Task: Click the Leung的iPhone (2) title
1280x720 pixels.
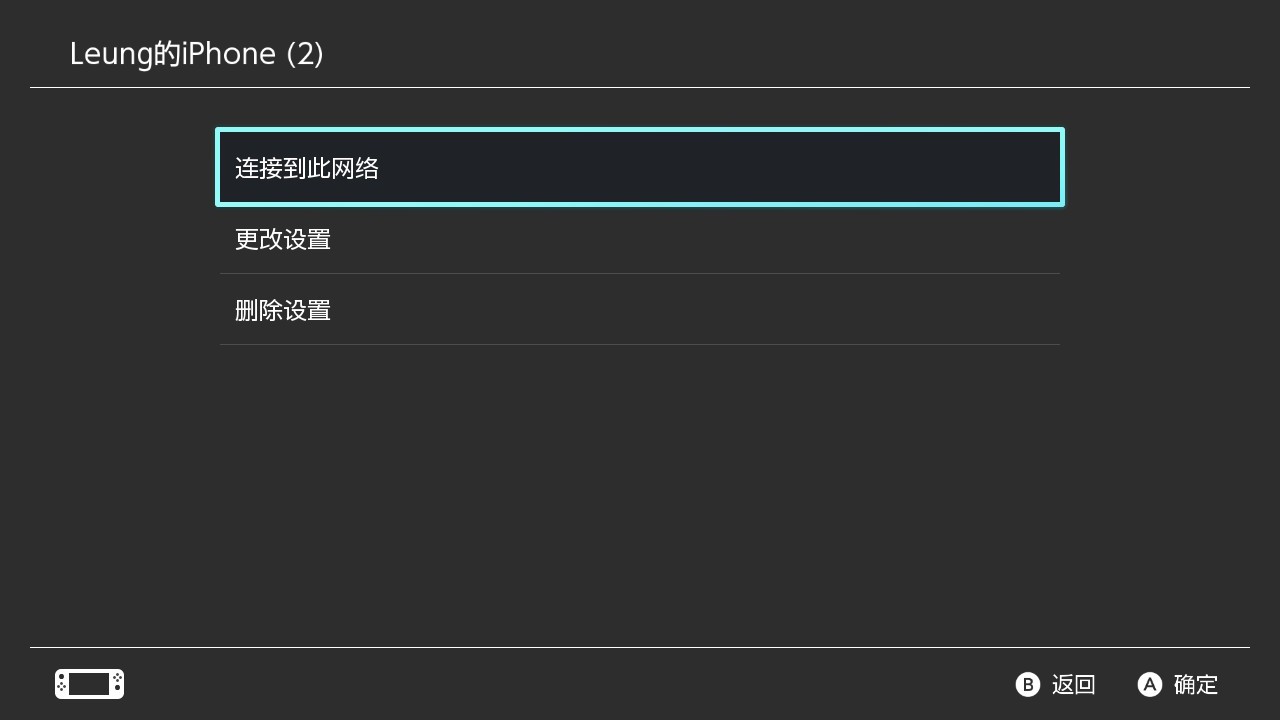Action: [x=196, y=53]
